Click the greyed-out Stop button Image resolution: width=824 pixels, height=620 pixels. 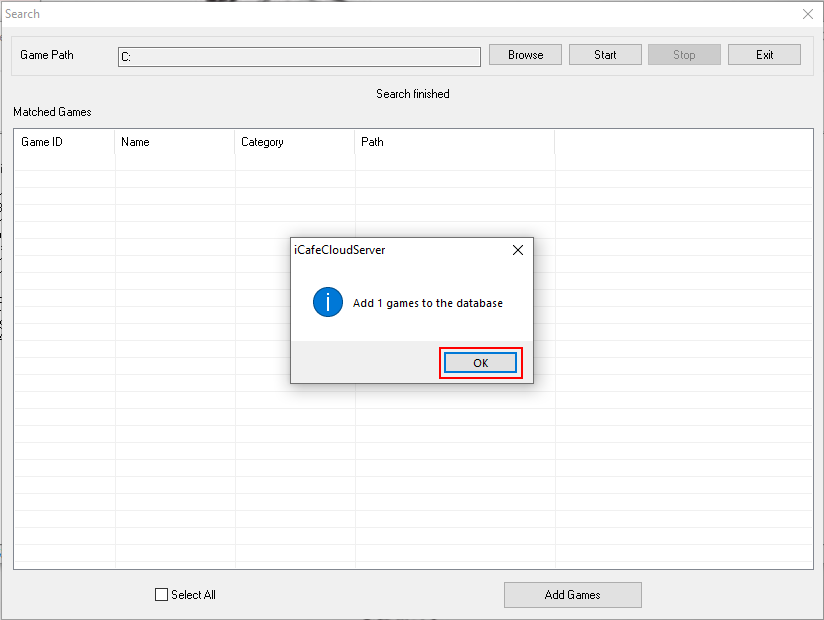684,55
